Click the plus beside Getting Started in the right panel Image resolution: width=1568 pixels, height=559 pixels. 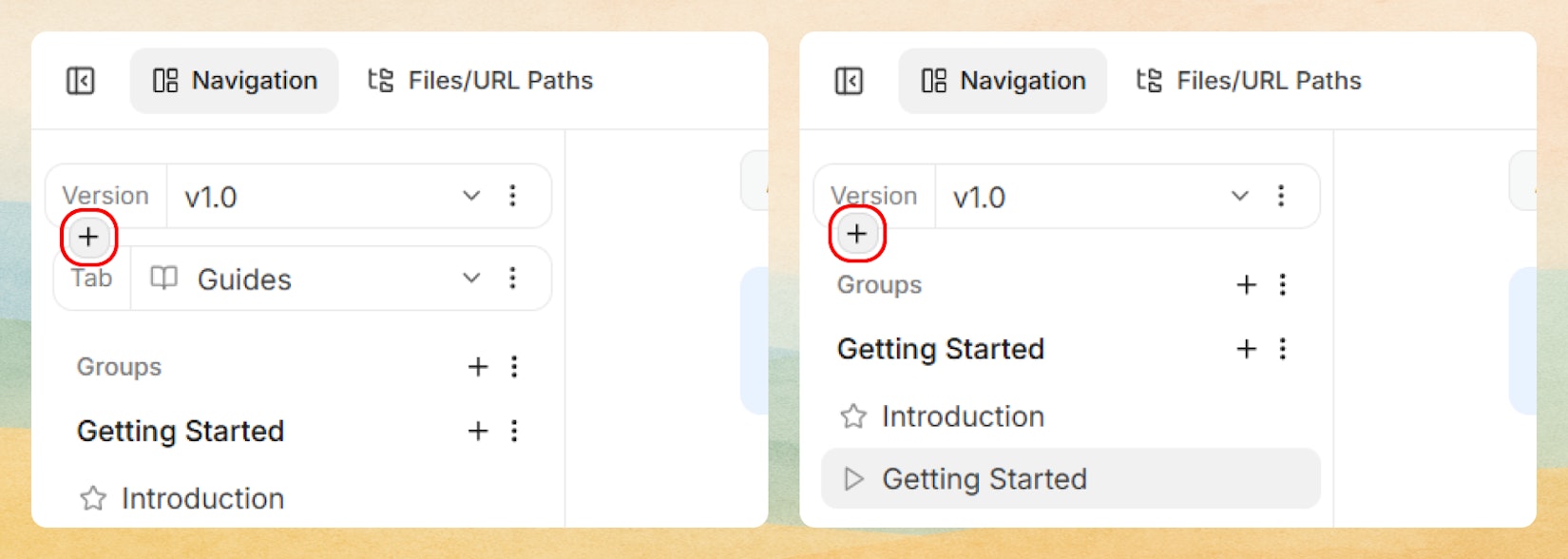1247,349
